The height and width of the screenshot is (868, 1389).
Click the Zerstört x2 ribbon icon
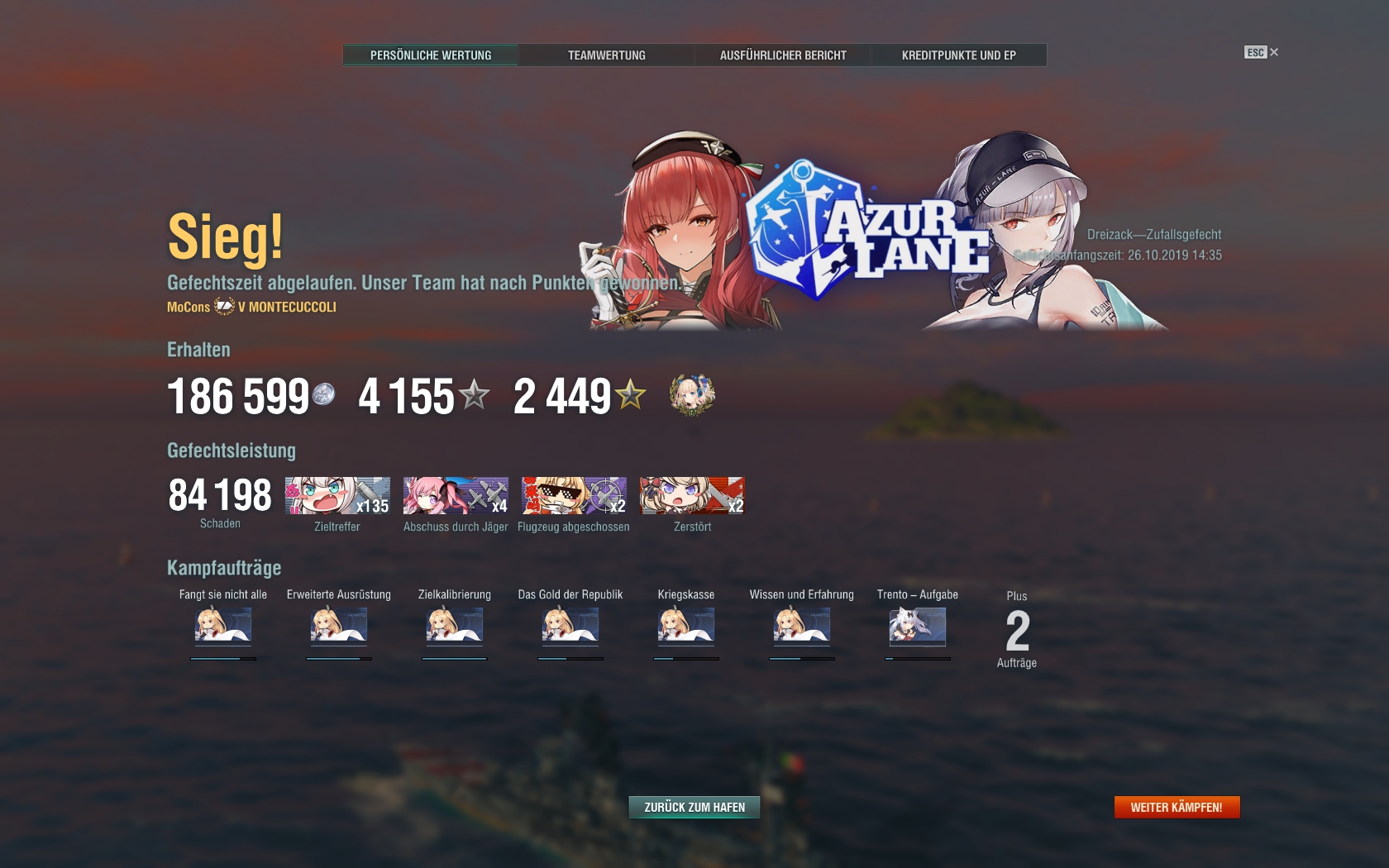pyautogui.click(x=692, y=495)
